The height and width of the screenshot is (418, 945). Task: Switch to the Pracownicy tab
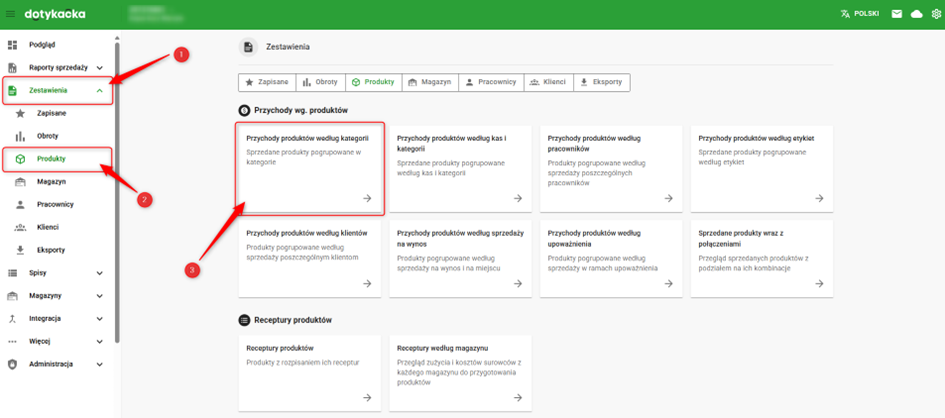coord(491,83)
